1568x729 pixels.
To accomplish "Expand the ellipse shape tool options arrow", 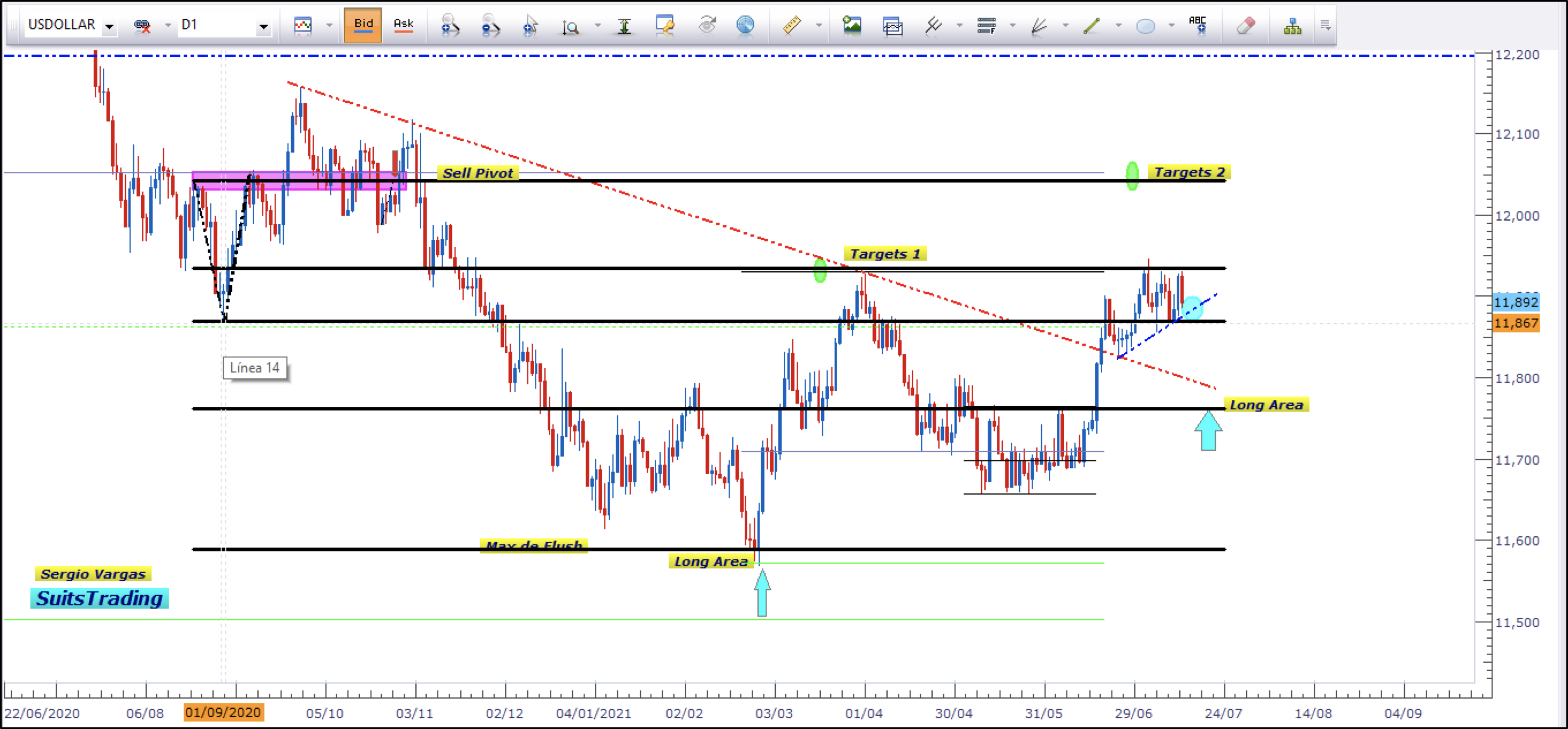I will [x=1171, y=25].
